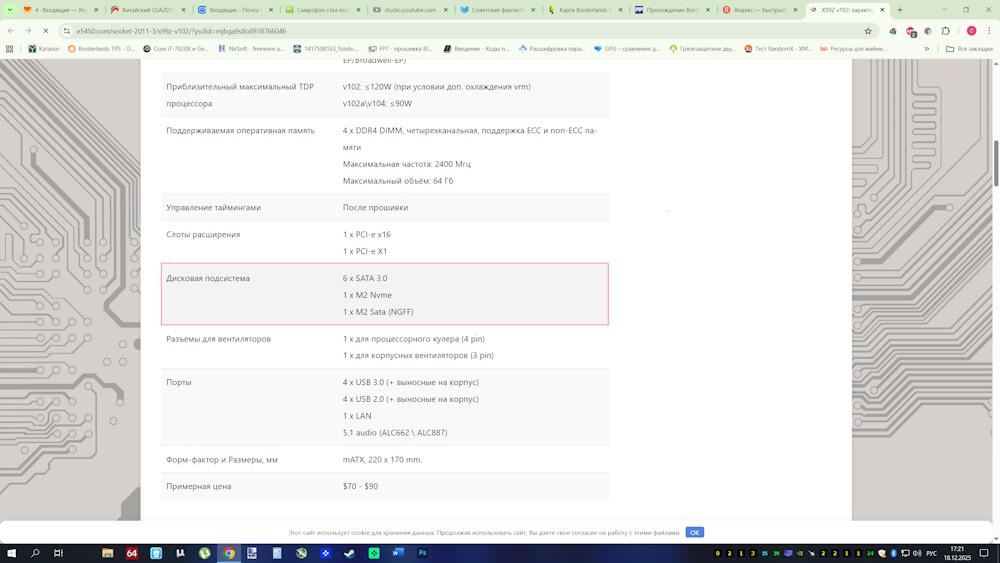Close the studio.youtube.com tab
1000x563 pixels.
click(x=446, y=10)
